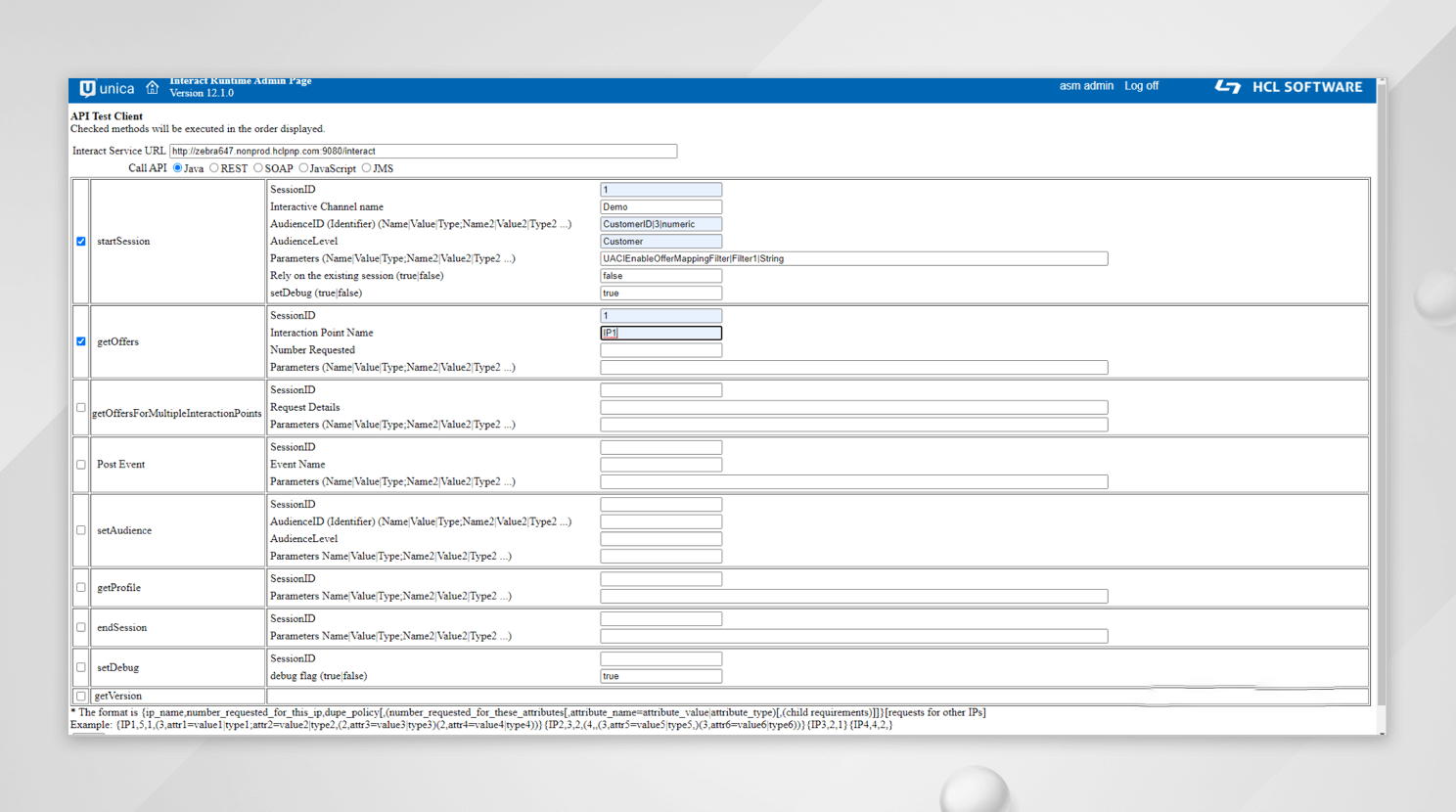
Task: Click the asm admin user link
Action: click(x=1085, y=86)
